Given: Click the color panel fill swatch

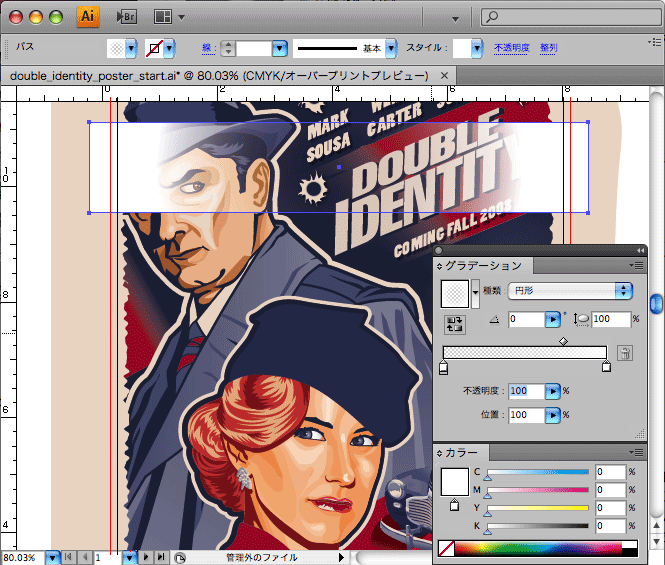Looking at the screenshot, I should click(x=455, y=482).
